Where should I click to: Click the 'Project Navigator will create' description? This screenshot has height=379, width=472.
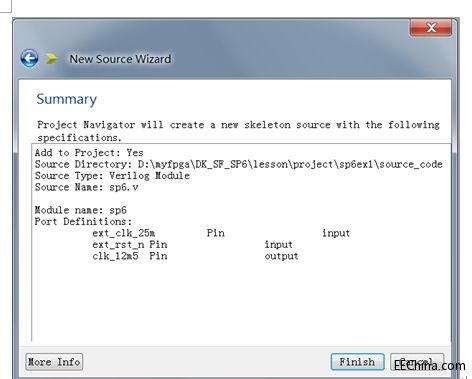pyautogui.click(x=238, y=131)
